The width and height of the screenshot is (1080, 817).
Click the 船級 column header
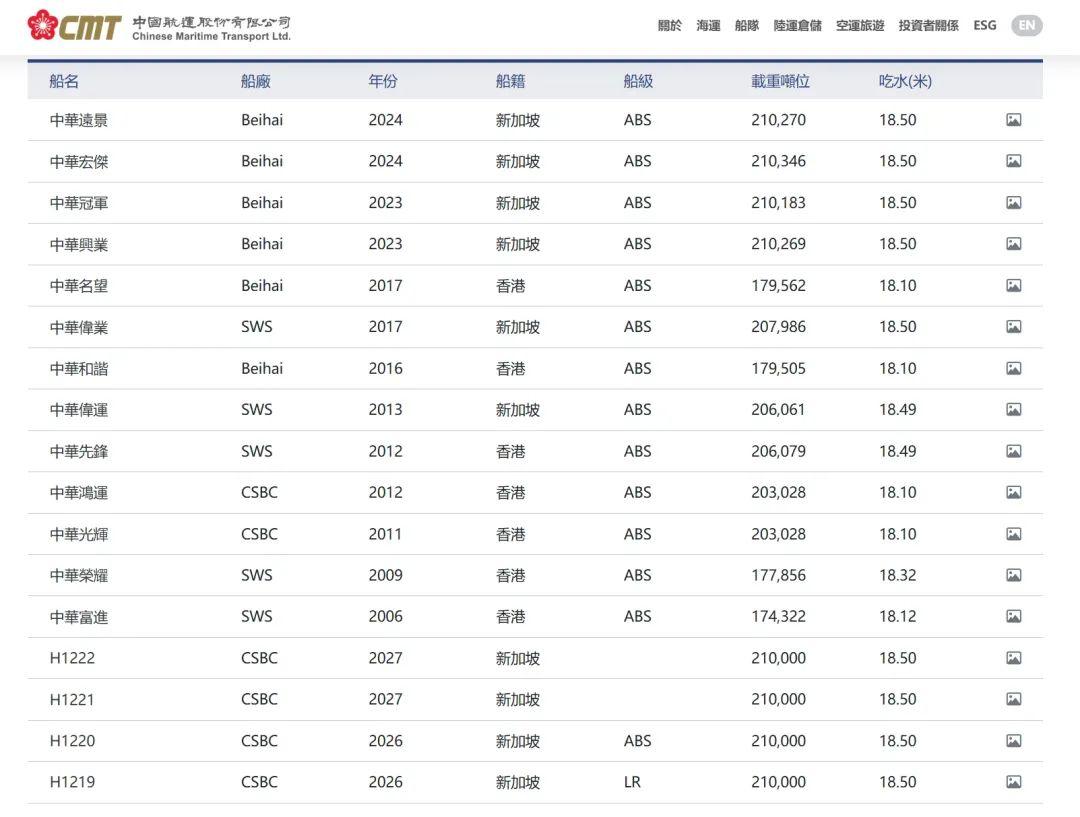(x=638, y=81)
